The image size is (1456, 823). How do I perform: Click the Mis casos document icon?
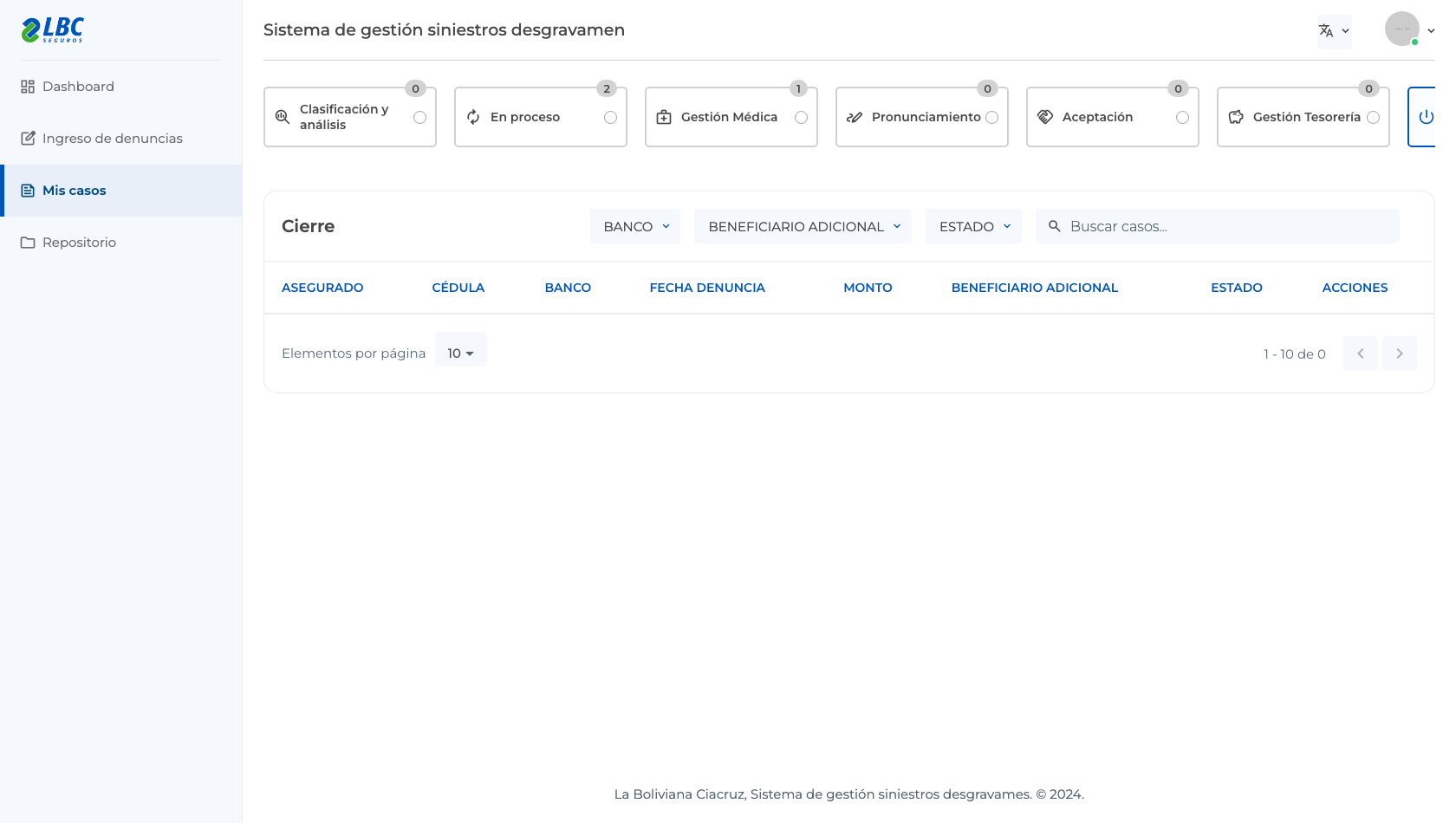click(28, 191)
